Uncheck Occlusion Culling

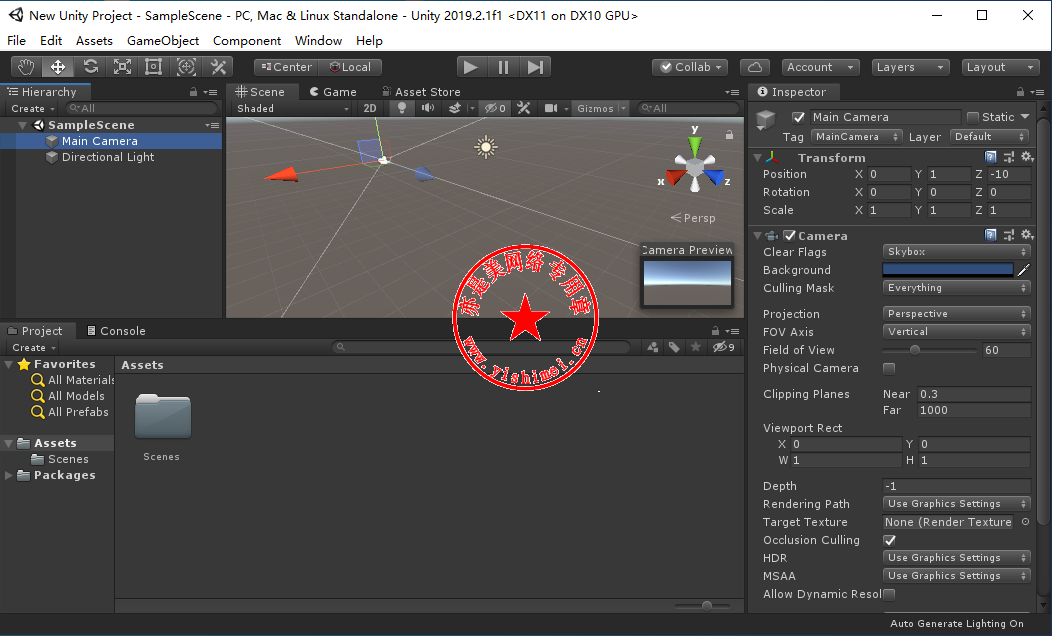pyautogui.click(x=890, y=540)
